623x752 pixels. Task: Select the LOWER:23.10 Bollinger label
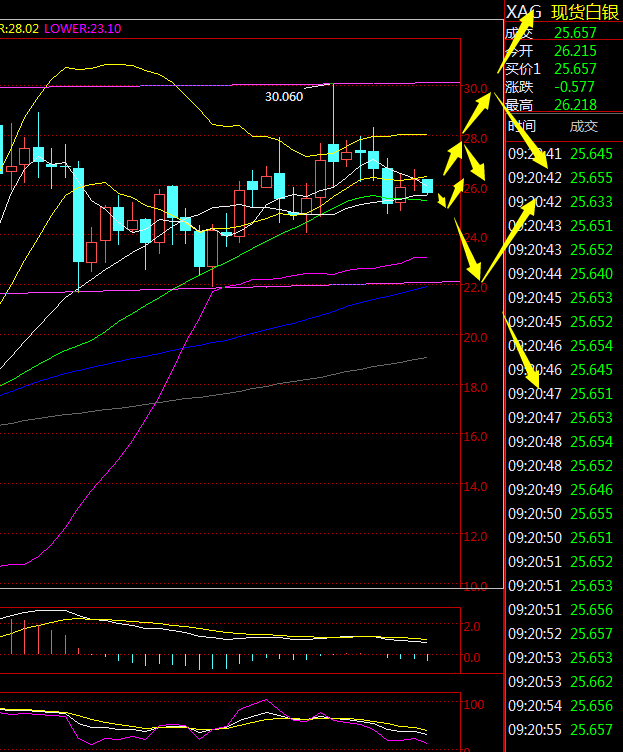(82, 29)
